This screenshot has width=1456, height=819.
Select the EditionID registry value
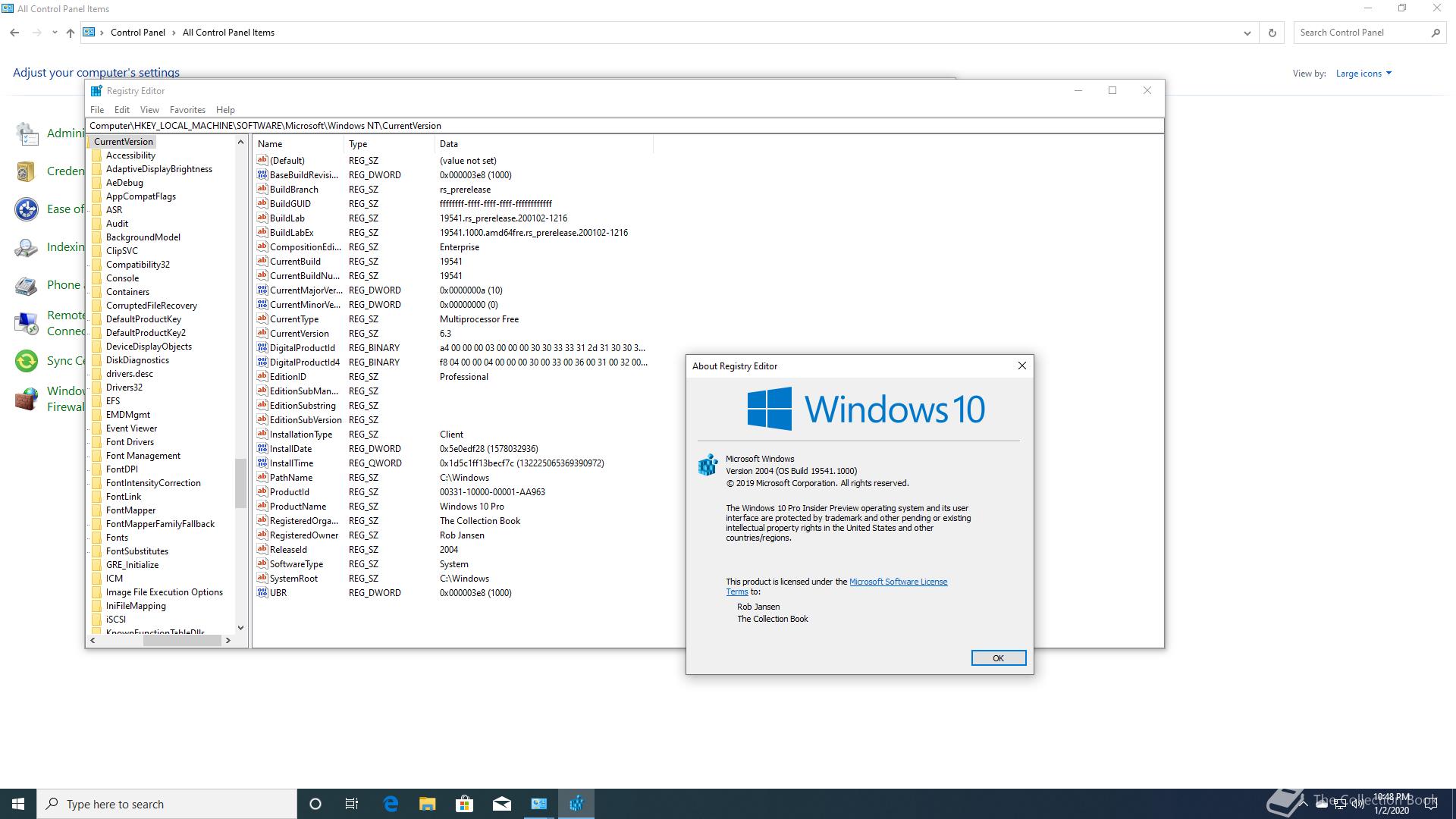288,376
